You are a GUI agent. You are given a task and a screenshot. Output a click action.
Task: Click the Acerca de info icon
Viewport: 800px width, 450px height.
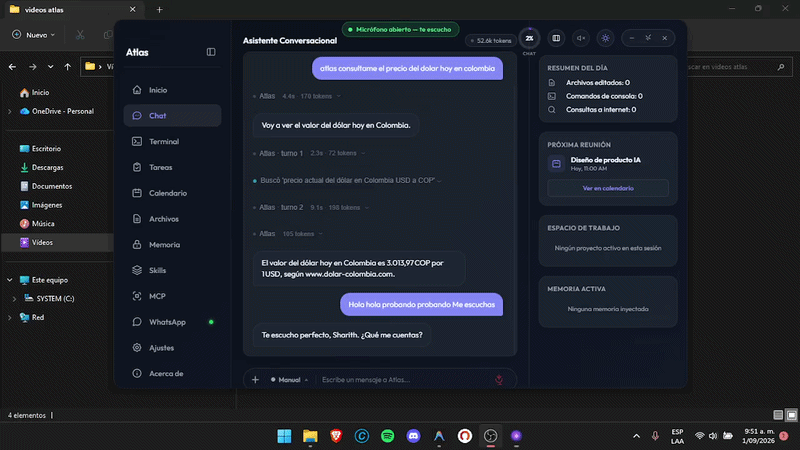pos(137,373)
